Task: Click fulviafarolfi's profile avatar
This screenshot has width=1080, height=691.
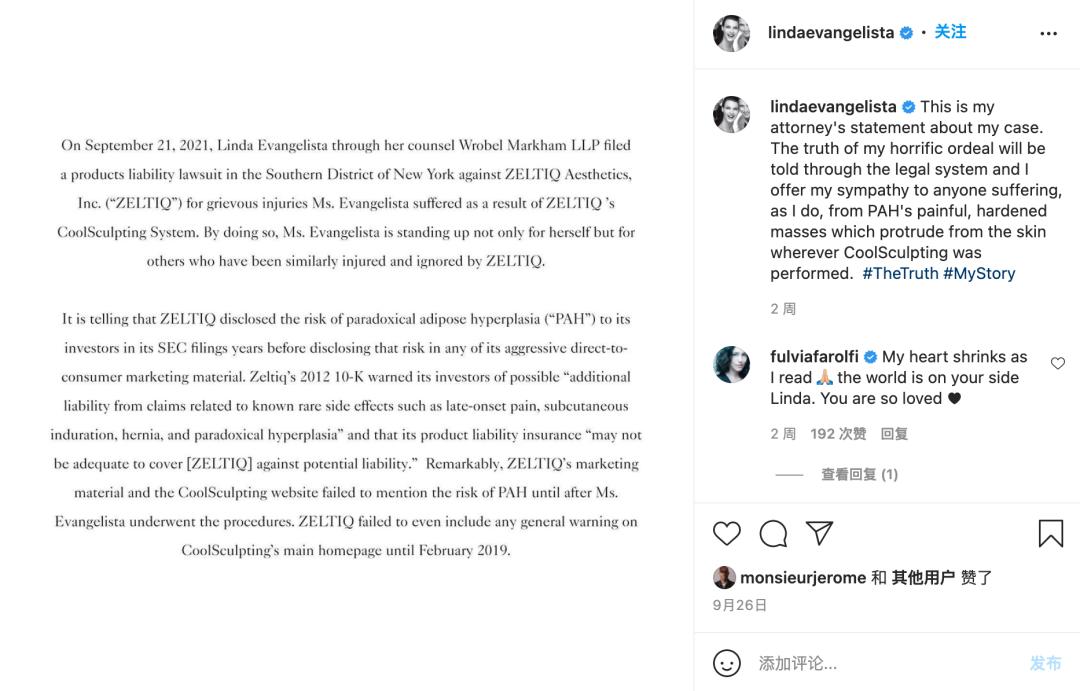Action: 731,364
